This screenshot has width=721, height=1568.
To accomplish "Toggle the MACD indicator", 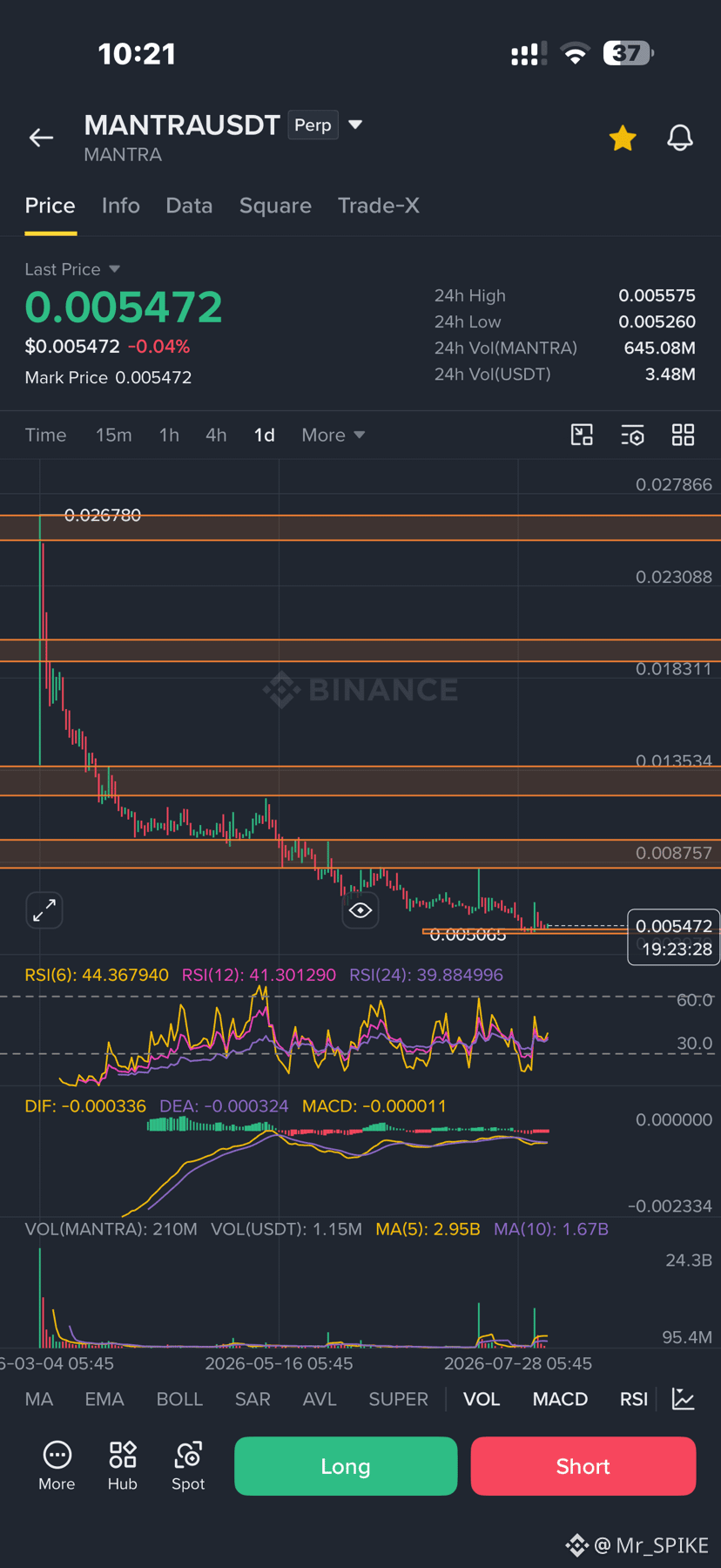I will 560,1399.
